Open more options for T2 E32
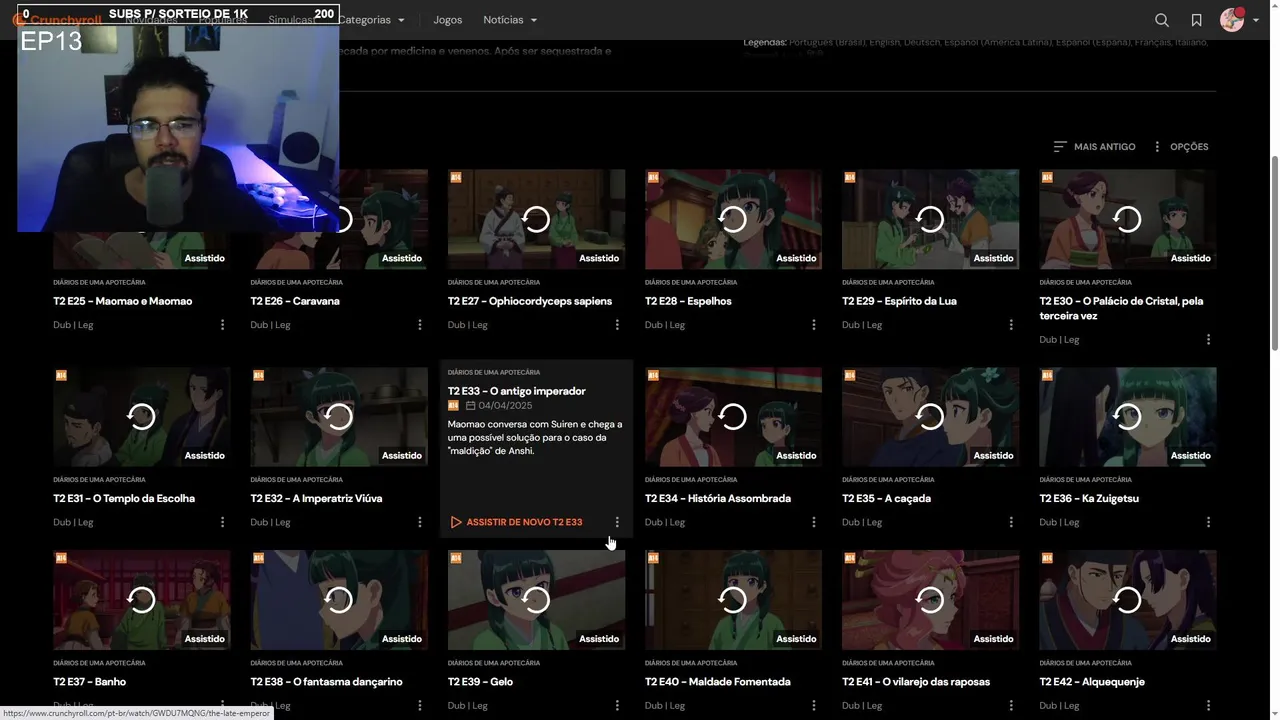Screen dimensions: 1280x720 click(x=419, y=522)
